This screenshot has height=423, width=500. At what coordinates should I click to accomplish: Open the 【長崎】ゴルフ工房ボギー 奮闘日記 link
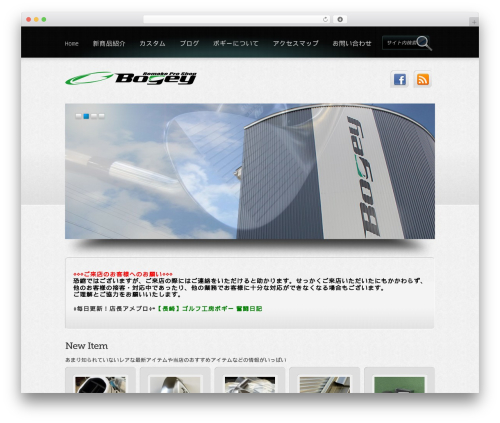pos(209,309)
